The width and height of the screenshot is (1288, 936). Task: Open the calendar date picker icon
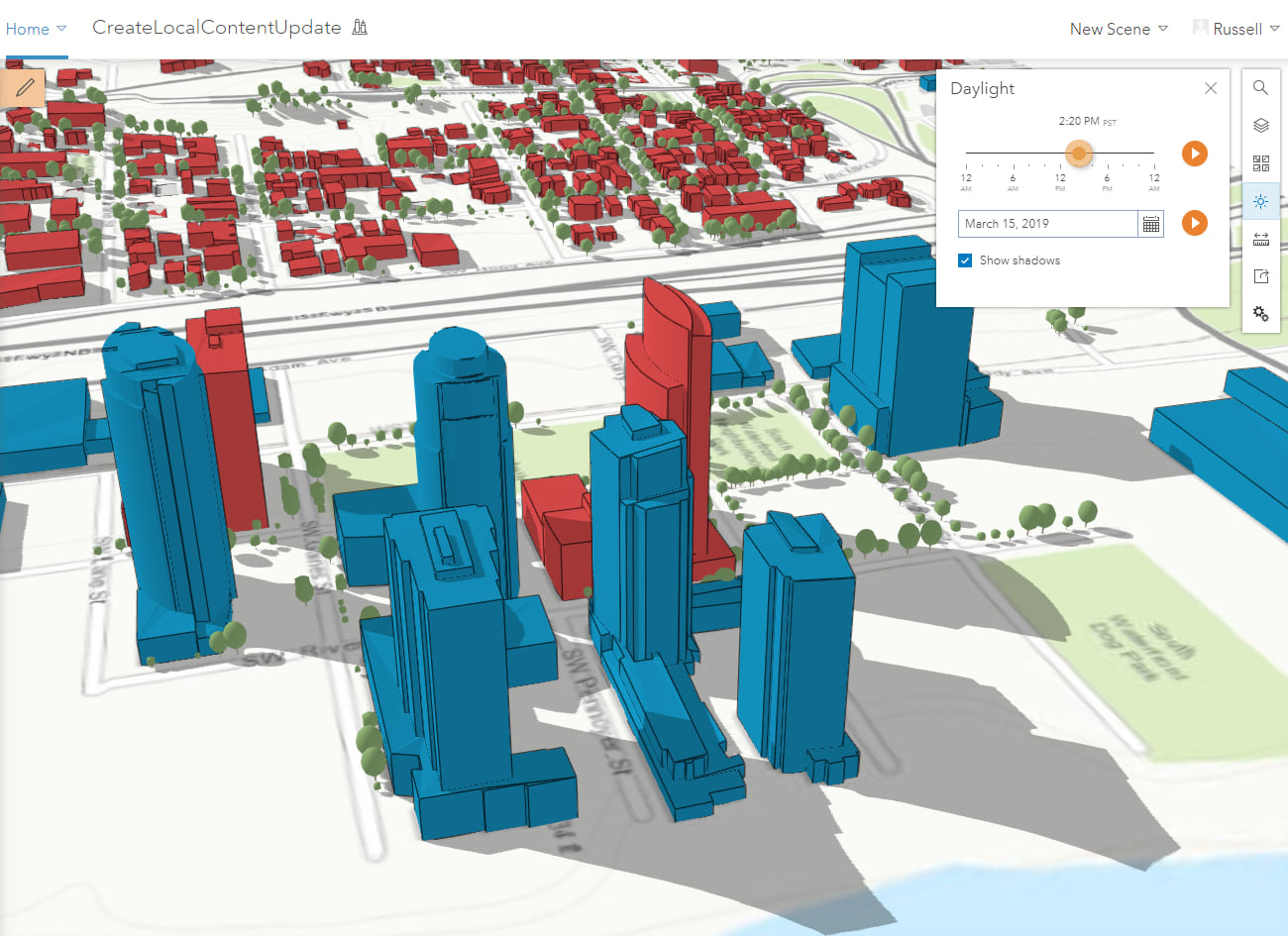[1150, 224]
